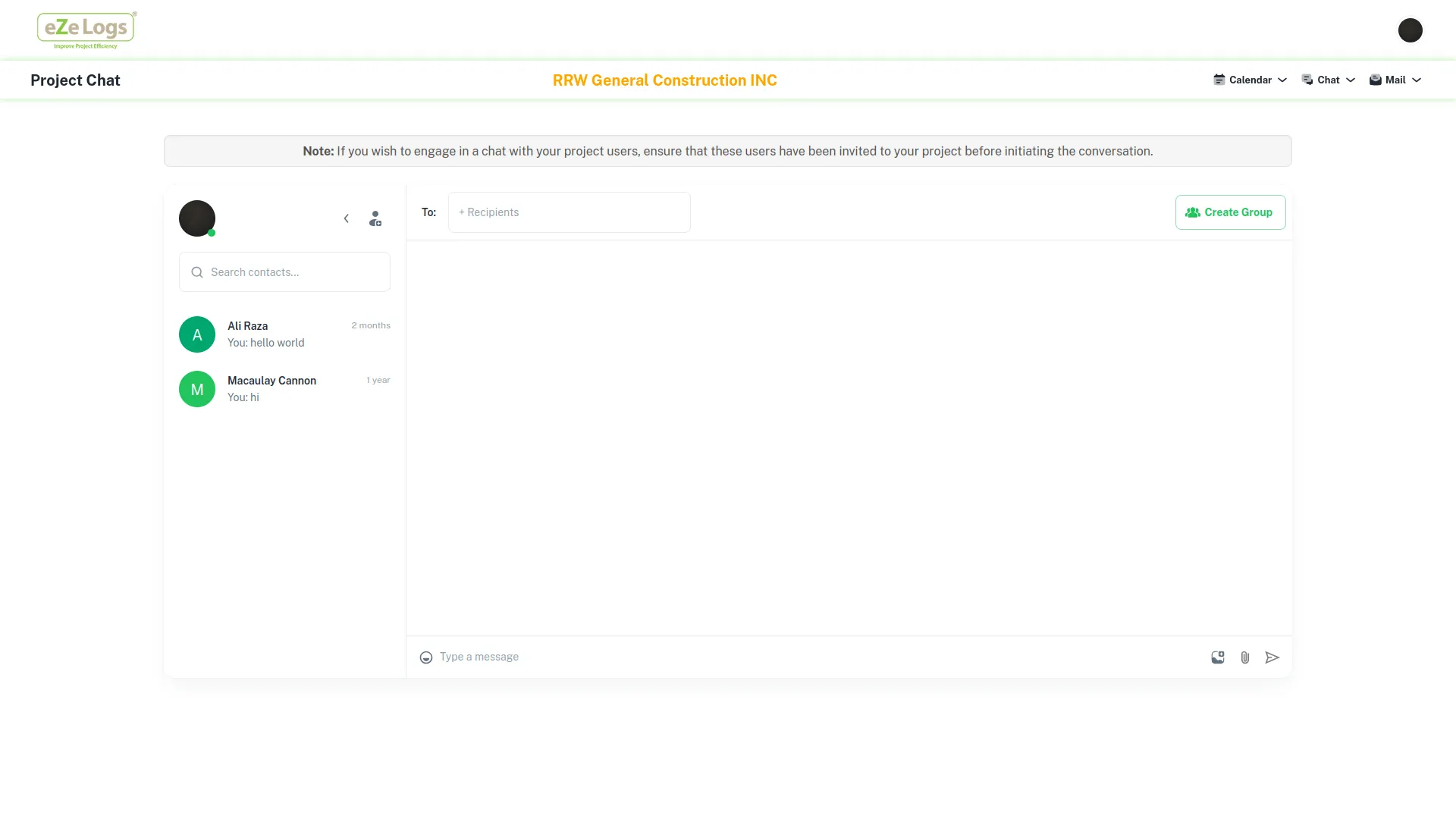Image resolution: width=1456 pixels, height=819 pixels.
Task: Click the Recipients input field
Action: tap(569, 212)
